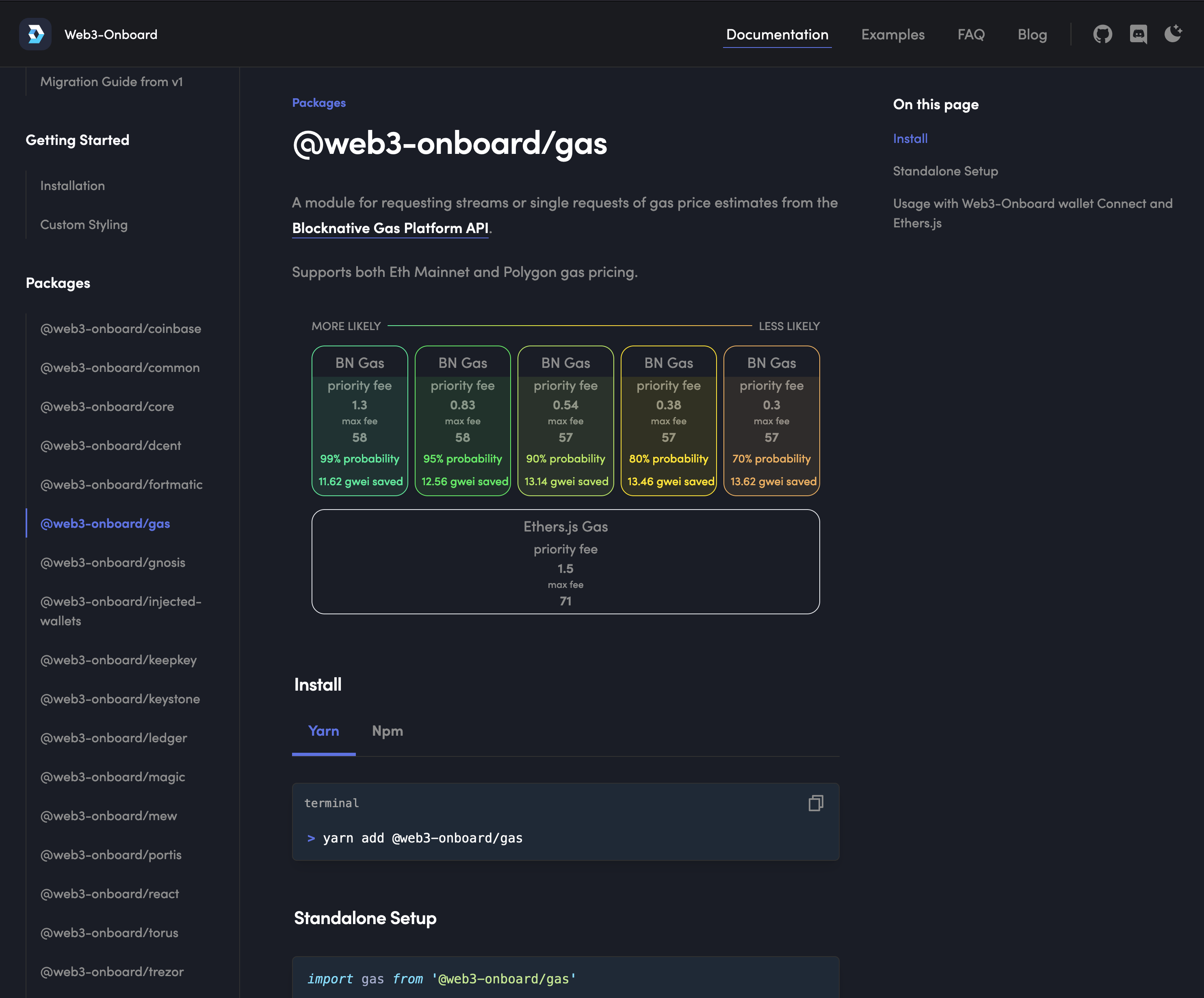Open @web3-onboard/coinbase package docs

click(x=120, y=328)
